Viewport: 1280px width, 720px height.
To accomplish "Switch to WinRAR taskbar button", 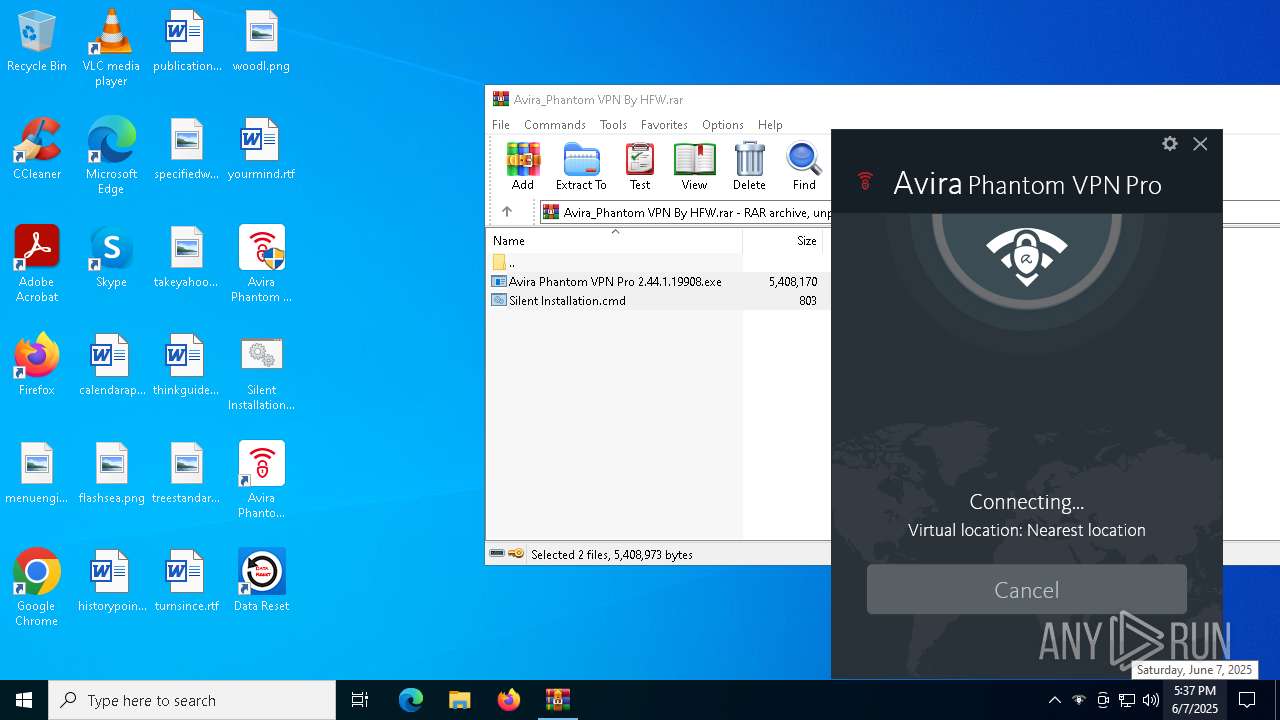I will 558,700.
